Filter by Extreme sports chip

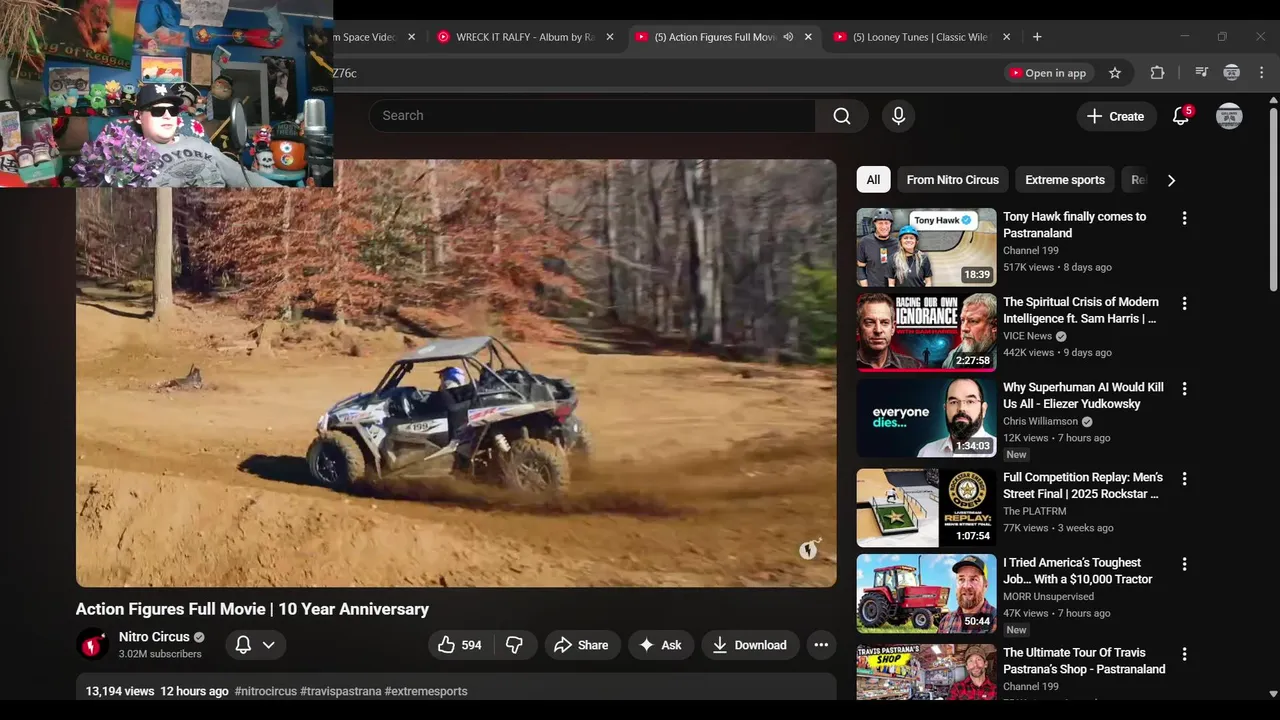[1064, 180]
